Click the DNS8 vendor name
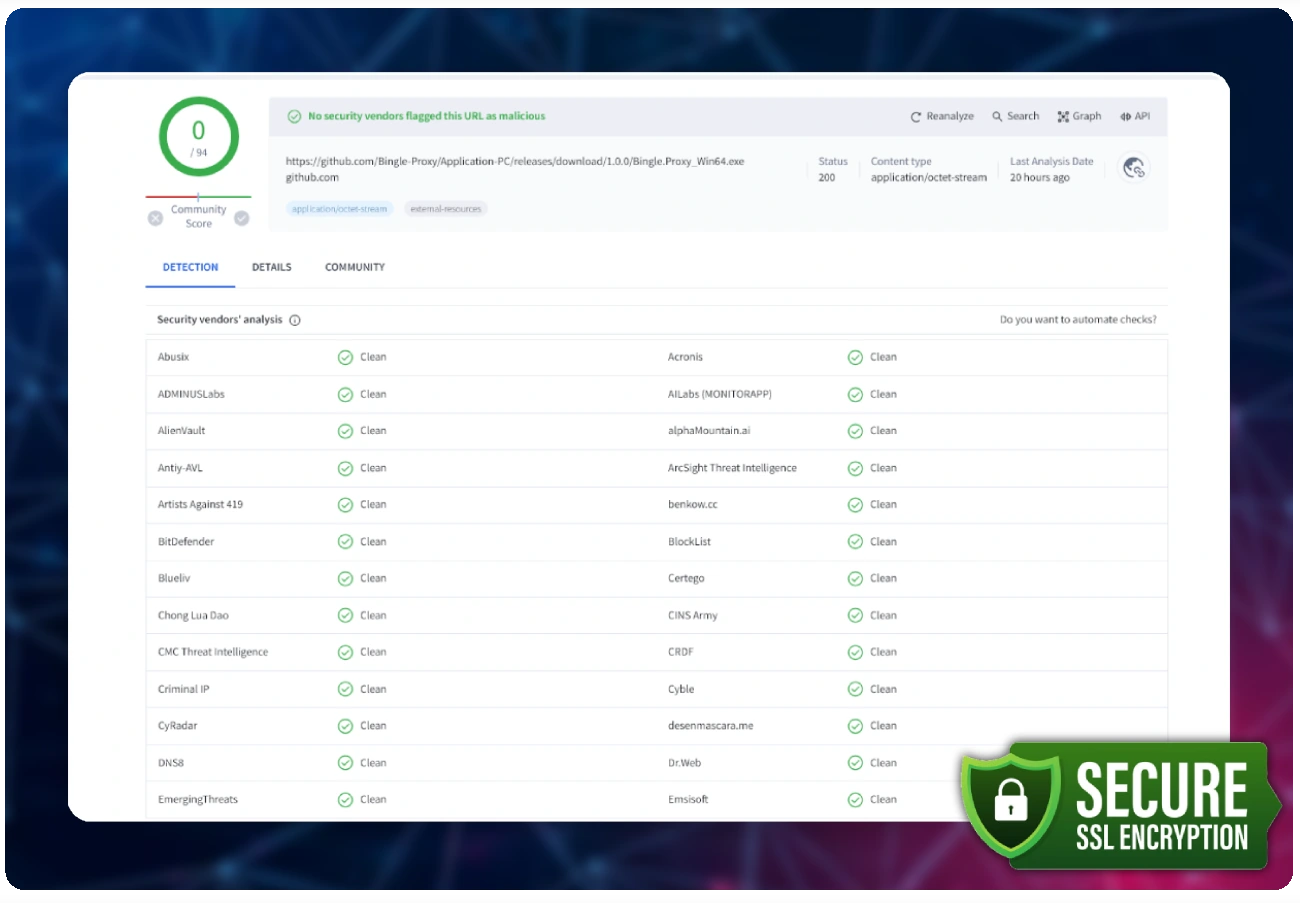1300x903 pixels. click(x=171, y=763)
